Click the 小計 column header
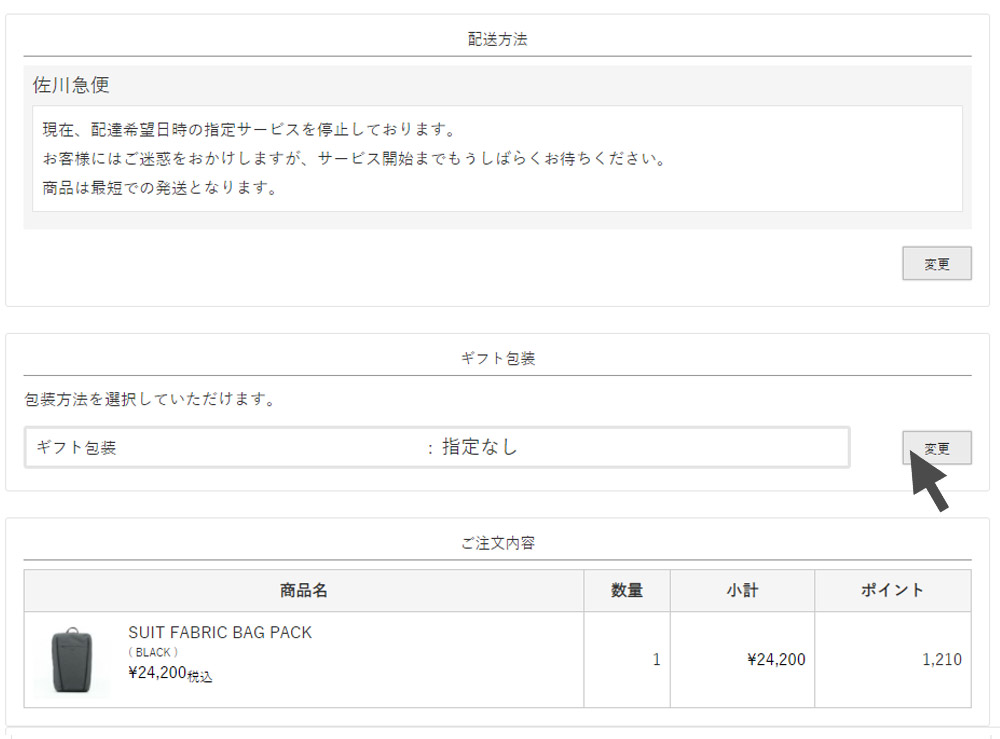 pyautogui.click(x=742, y=591)
